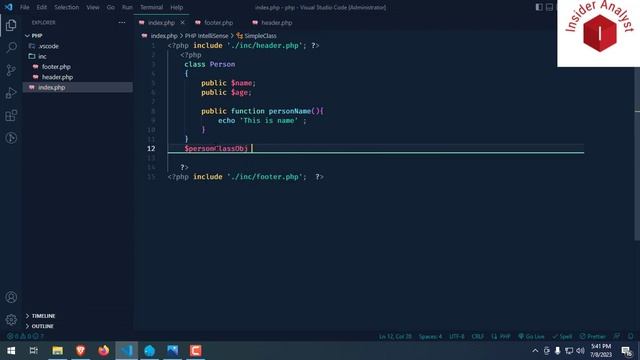This screenshot has width=640, height=360.
Task: Open the Terminal menu
Action: 151,7
